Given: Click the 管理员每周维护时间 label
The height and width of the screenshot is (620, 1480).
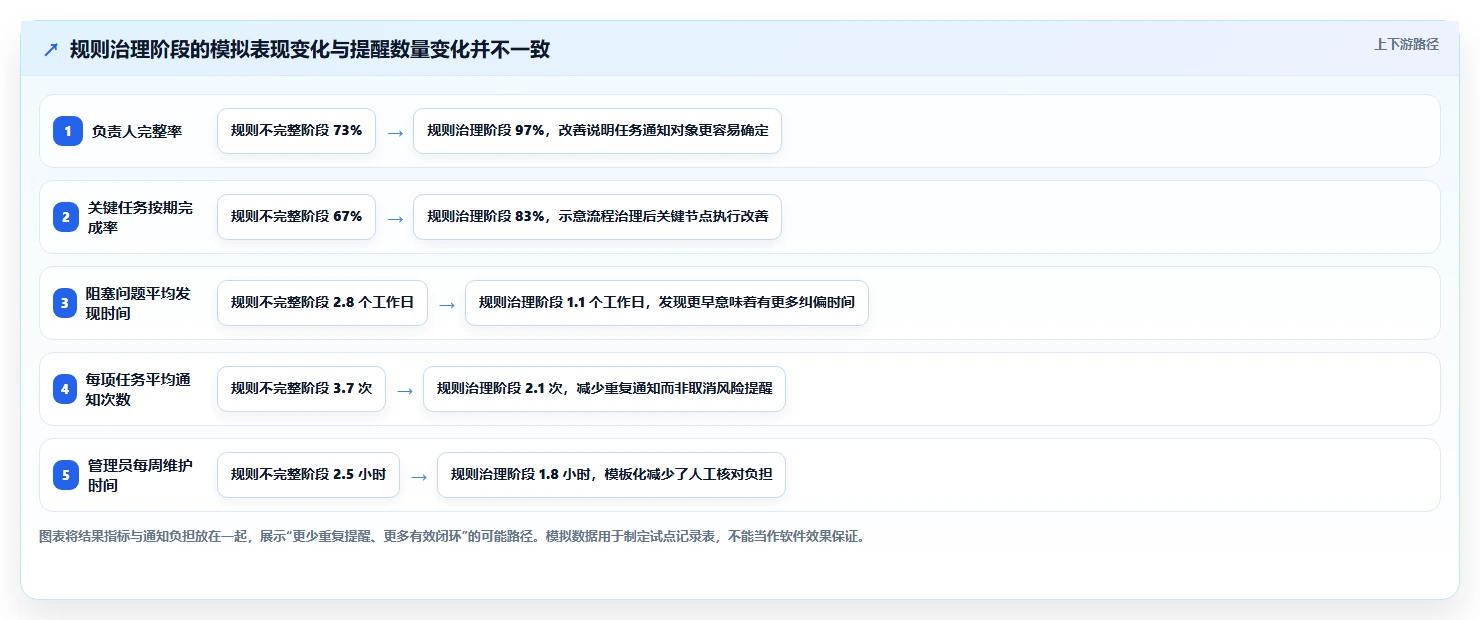Looking at the screenshot, I should [140, 475].
